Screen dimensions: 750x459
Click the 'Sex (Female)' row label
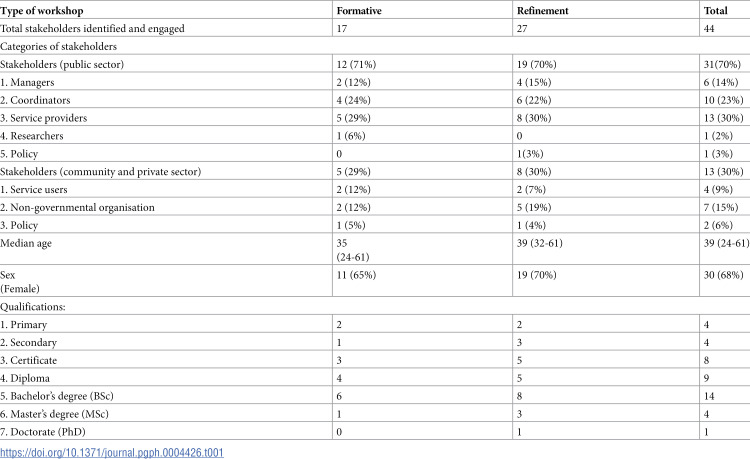(x=20, y=282)
